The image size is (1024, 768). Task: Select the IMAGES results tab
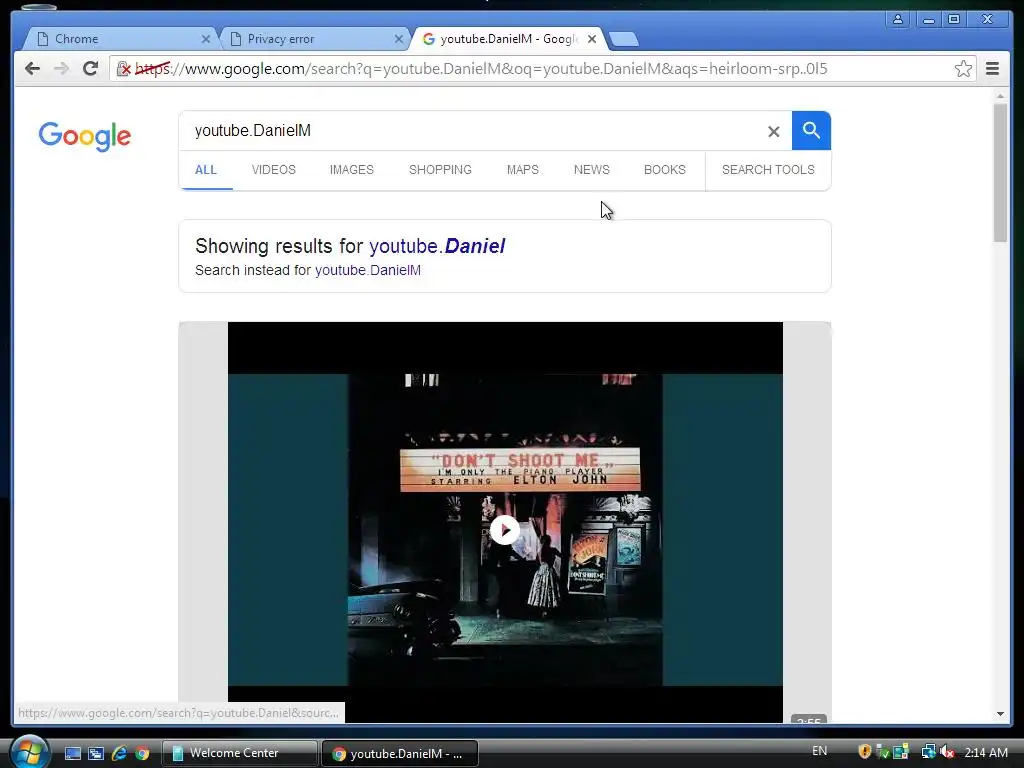point(351,170)
